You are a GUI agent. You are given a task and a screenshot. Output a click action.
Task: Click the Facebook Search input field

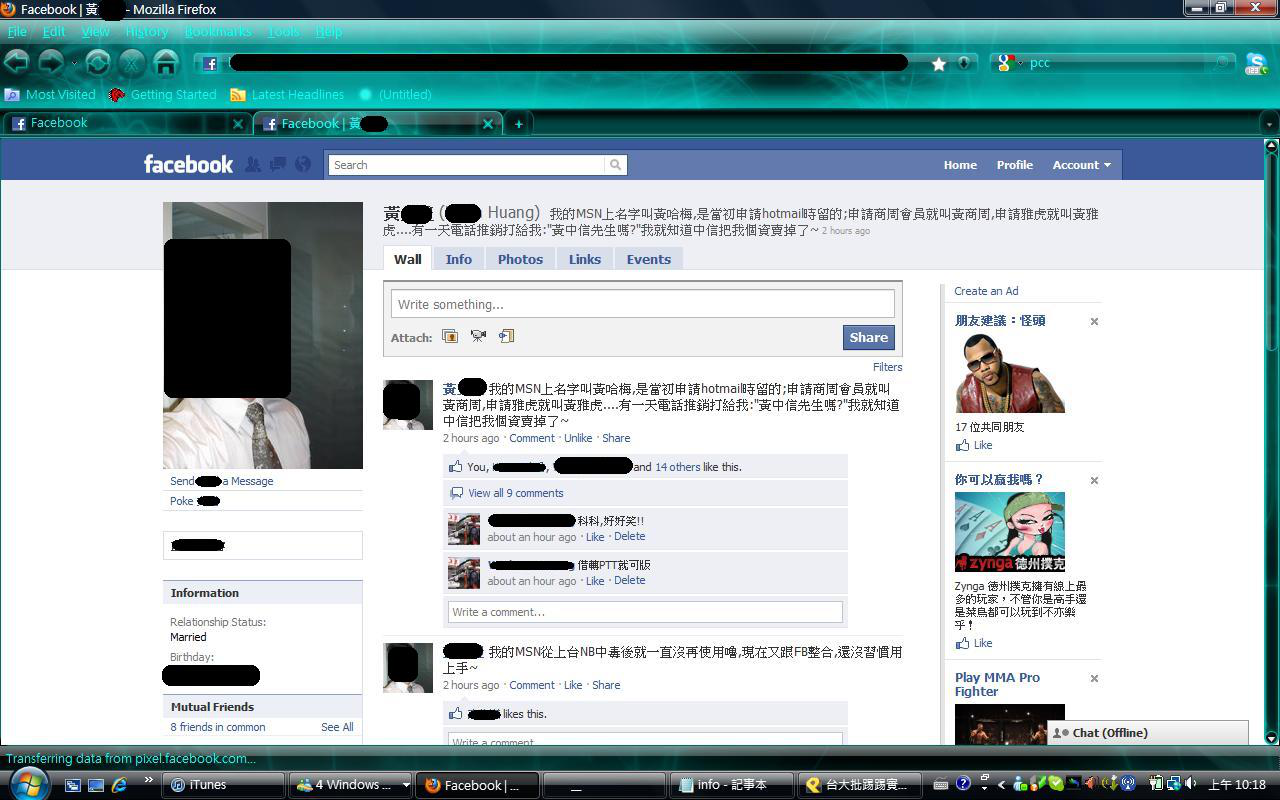(467, 165)
